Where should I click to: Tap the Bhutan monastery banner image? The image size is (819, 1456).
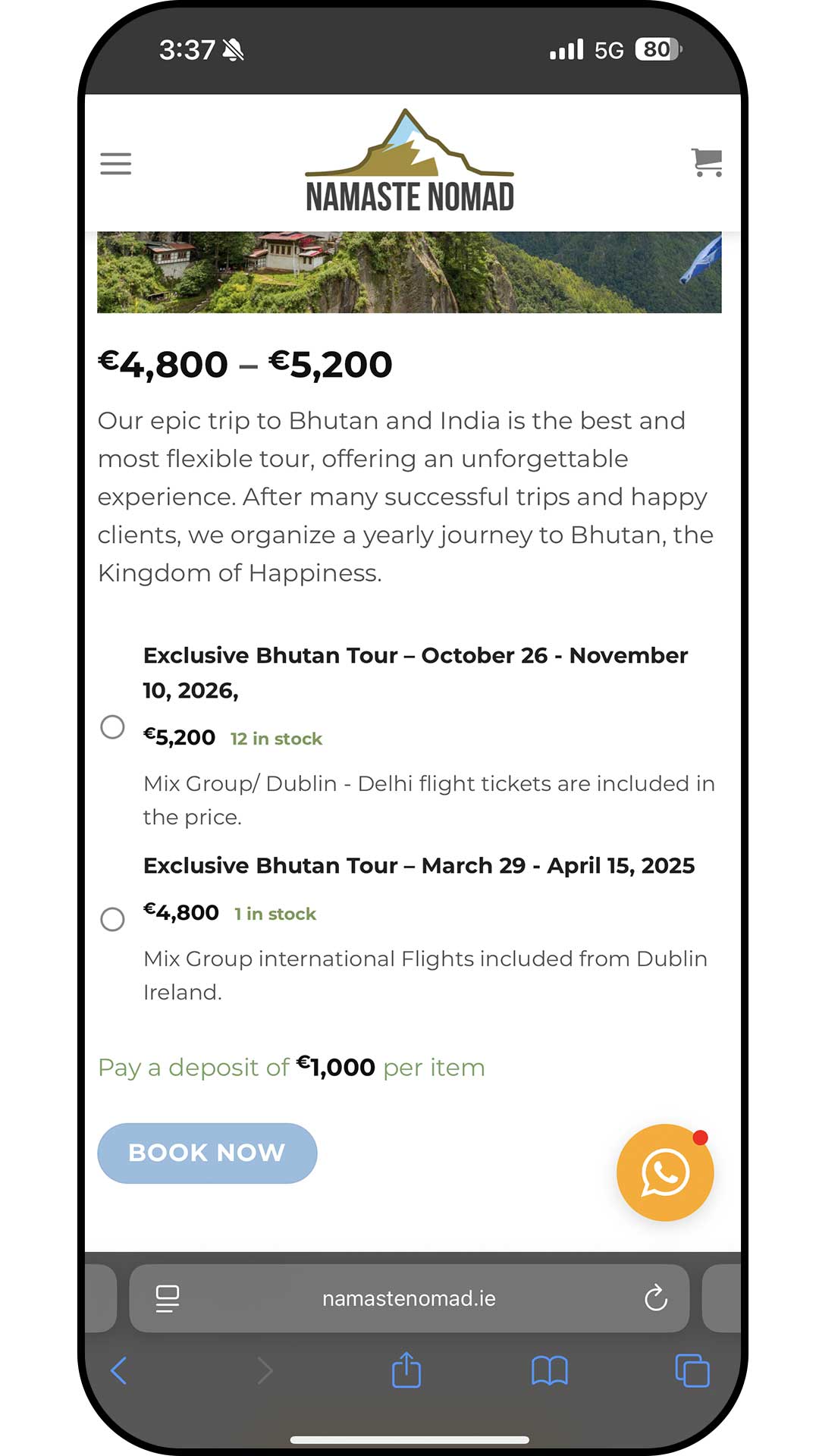[x=409, y=272]
